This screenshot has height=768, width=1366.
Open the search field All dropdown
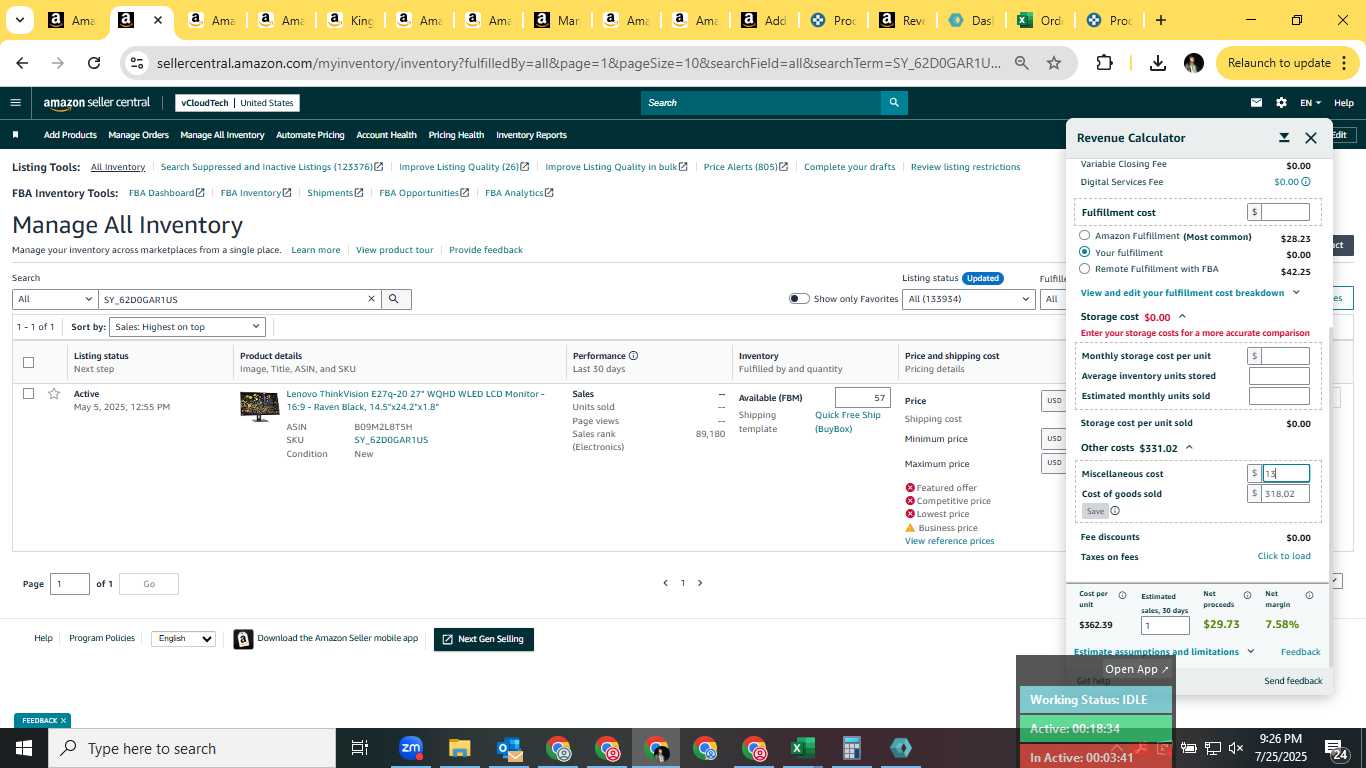[54, 299]
